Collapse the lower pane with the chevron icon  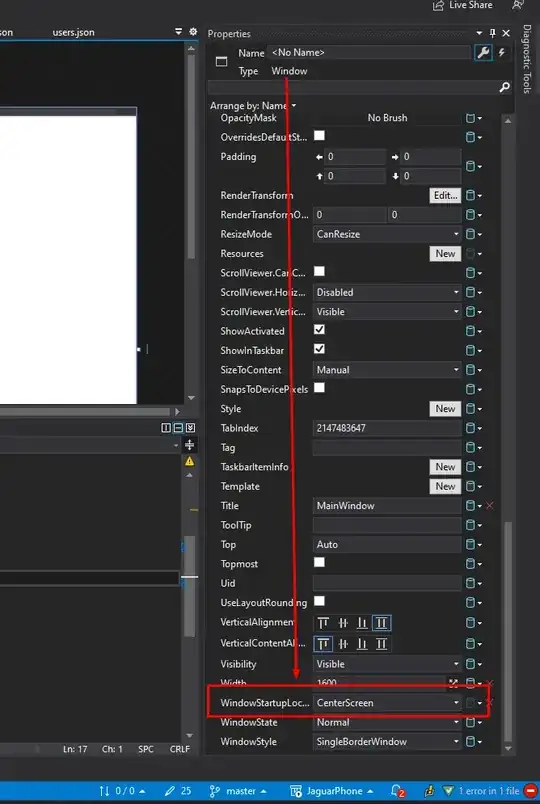tap(190, 427)
